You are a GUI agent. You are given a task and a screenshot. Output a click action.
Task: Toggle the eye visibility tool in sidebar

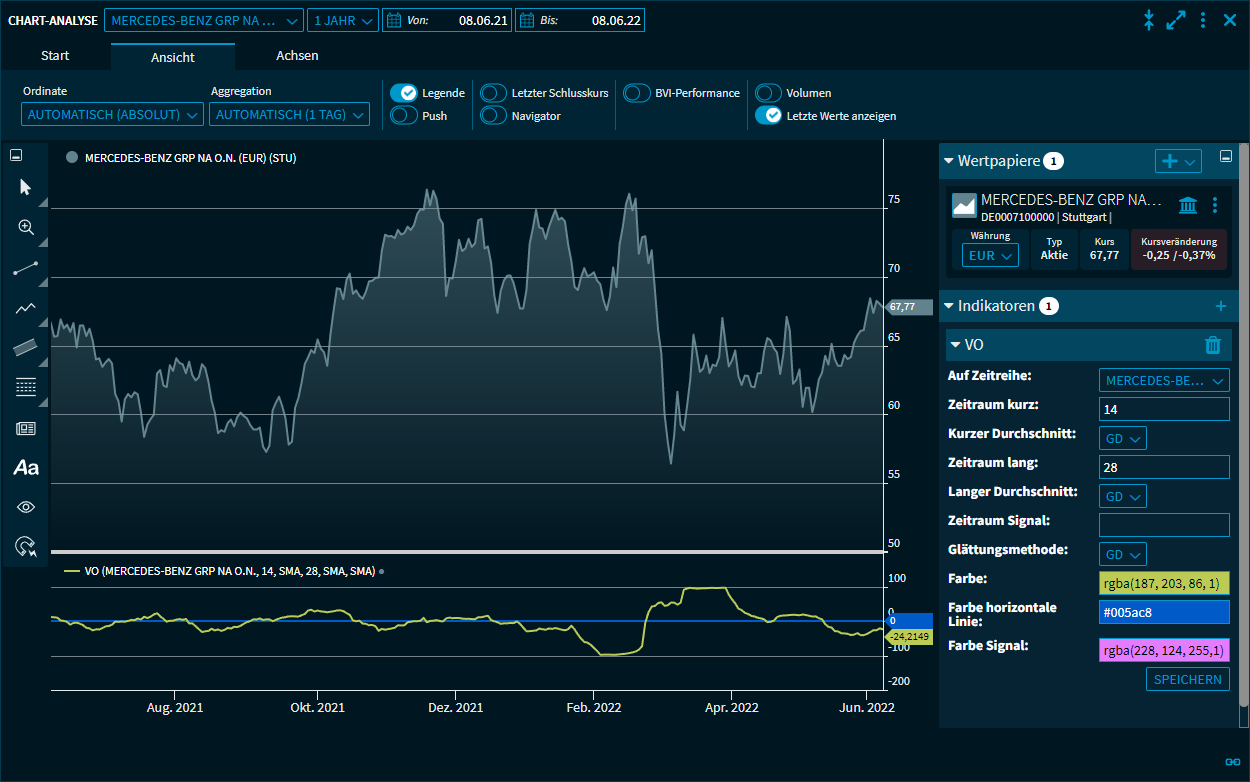click(26, 507)
